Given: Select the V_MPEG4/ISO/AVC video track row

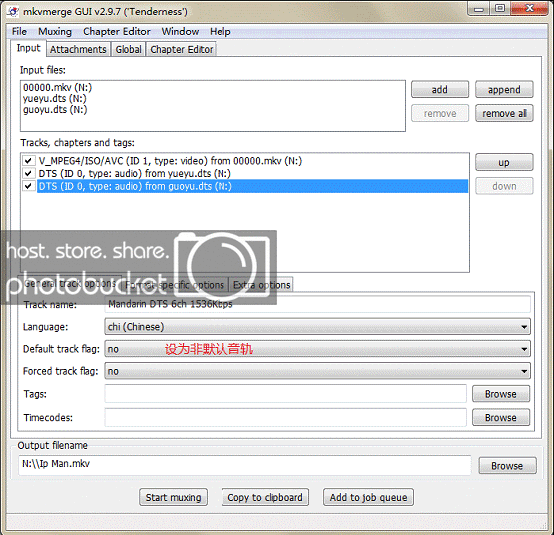Looking at the screenshot, I should 170,161.
